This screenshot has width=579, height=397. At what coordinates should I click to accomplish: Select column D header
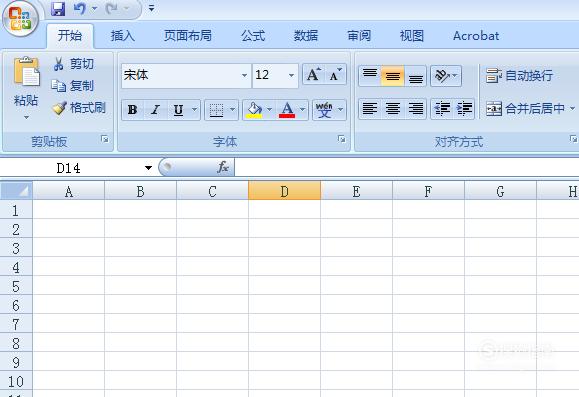(x=284, y=191)
